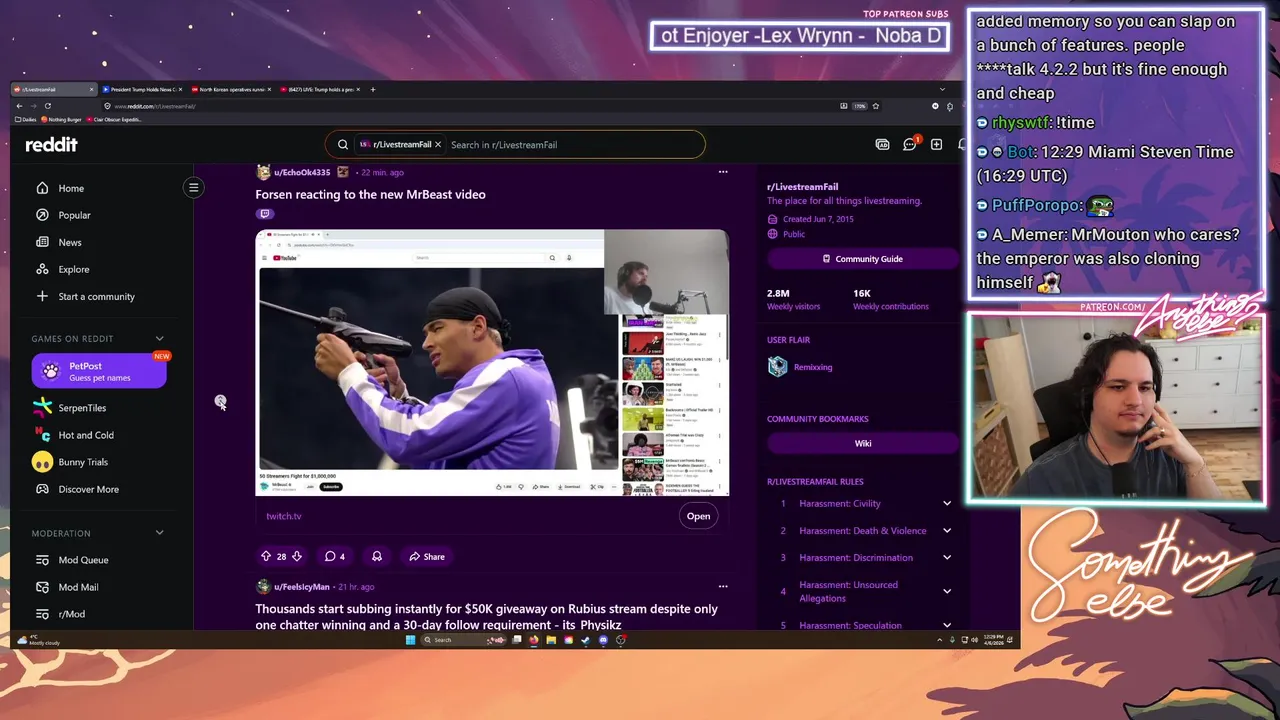Image resolution: width=1280 pixels, height=720 pixels.
Task: Give award to the Forsen post
Action: pyautogui.click(x=377, y=556)
